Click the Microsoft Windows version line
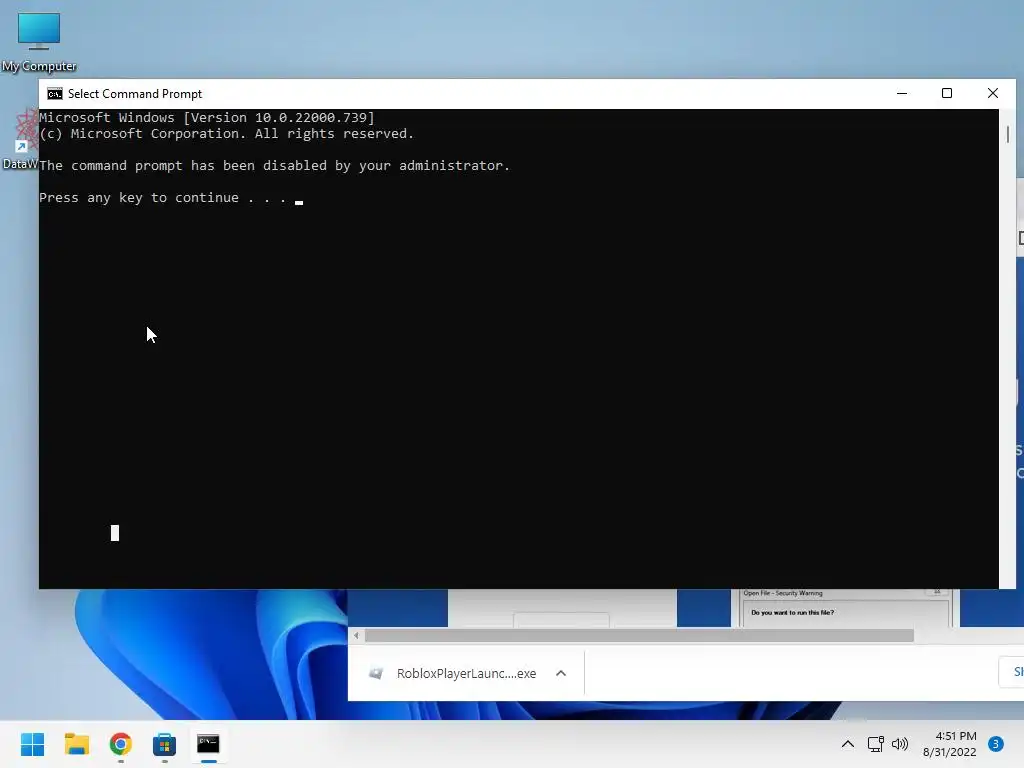The height and width of the screenshot is (768, 1024). (x=207, y=118)
